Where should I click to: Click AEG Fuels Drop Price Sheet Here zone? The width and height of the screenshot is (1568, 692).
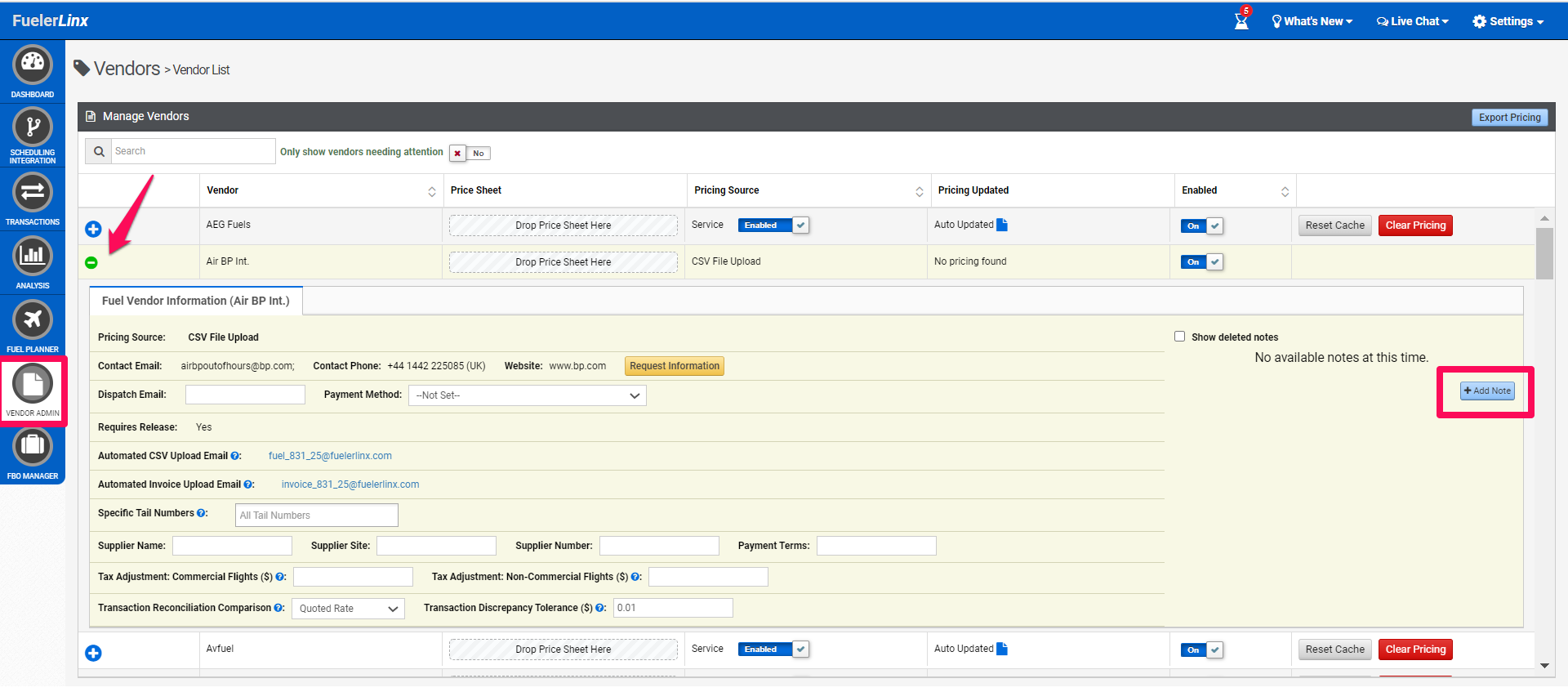point(563,225)
